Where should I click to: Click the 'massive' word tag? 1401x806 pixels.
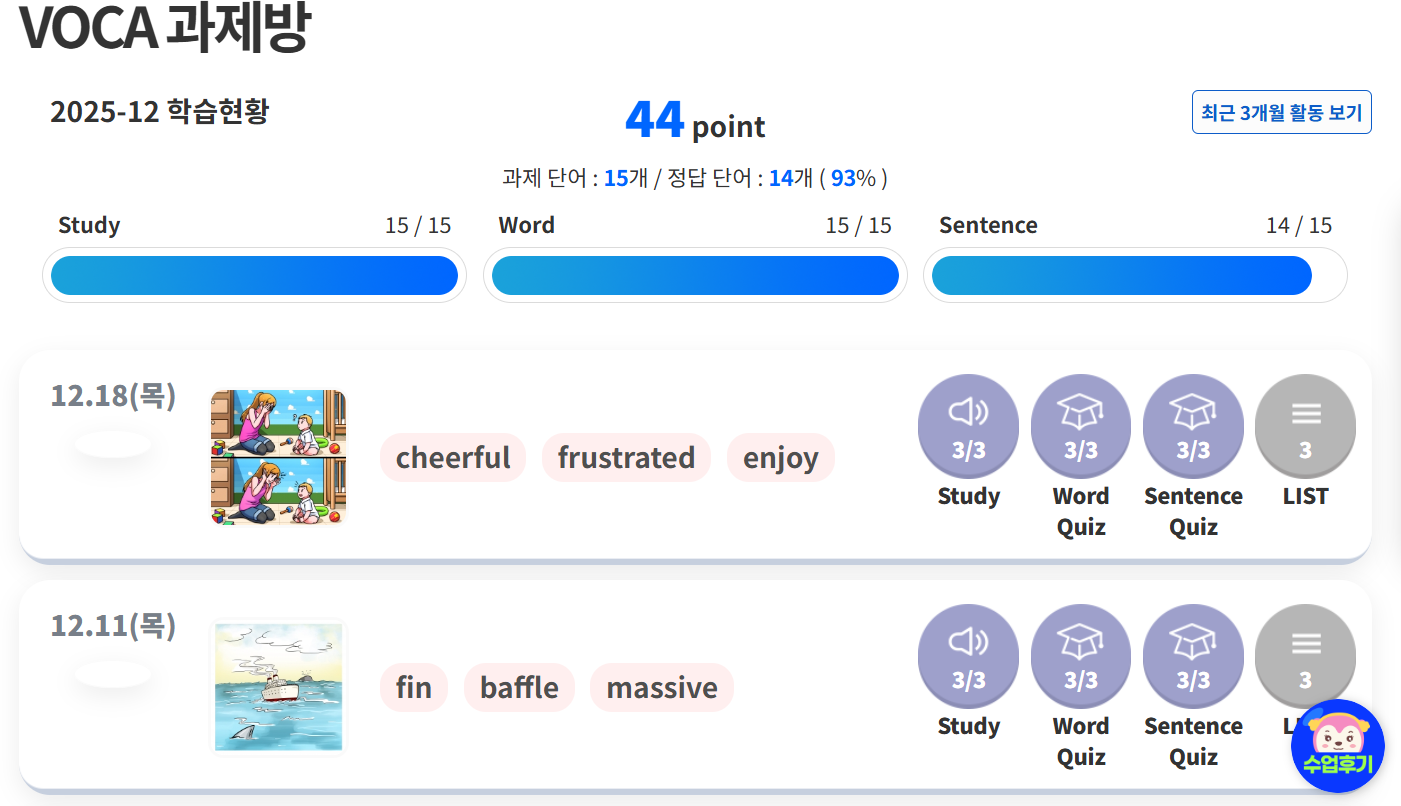tap(662, 688)
